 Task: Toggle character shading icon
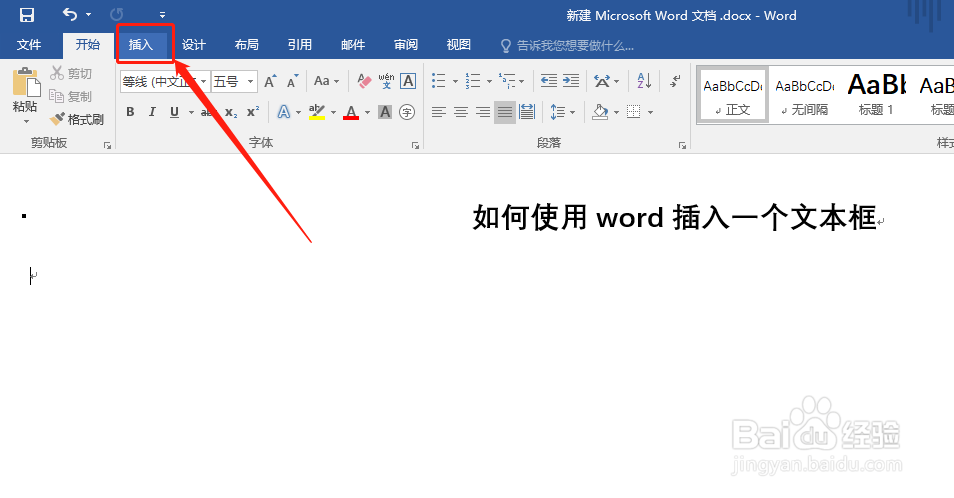(x=385, y=112)
